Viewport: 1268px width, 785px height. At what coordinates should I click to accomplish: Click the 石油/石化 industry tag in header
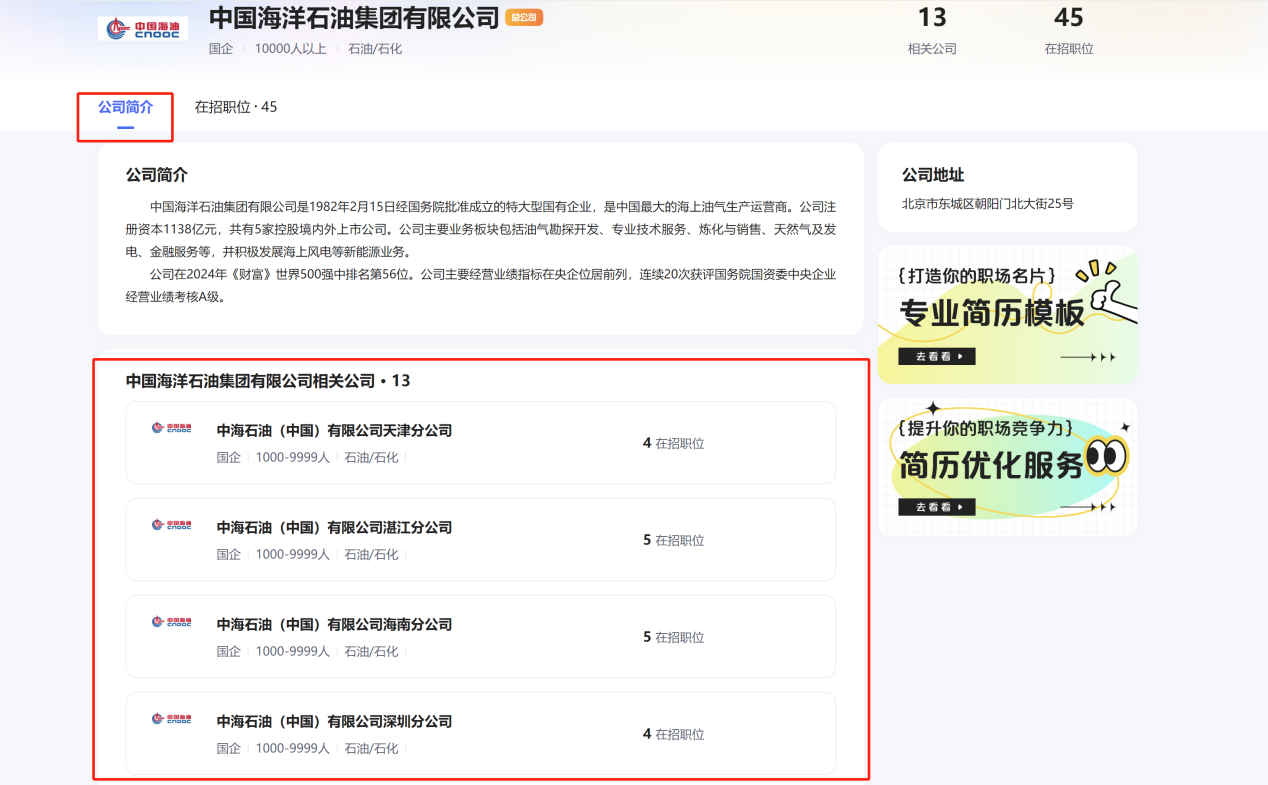pos(375,48)
